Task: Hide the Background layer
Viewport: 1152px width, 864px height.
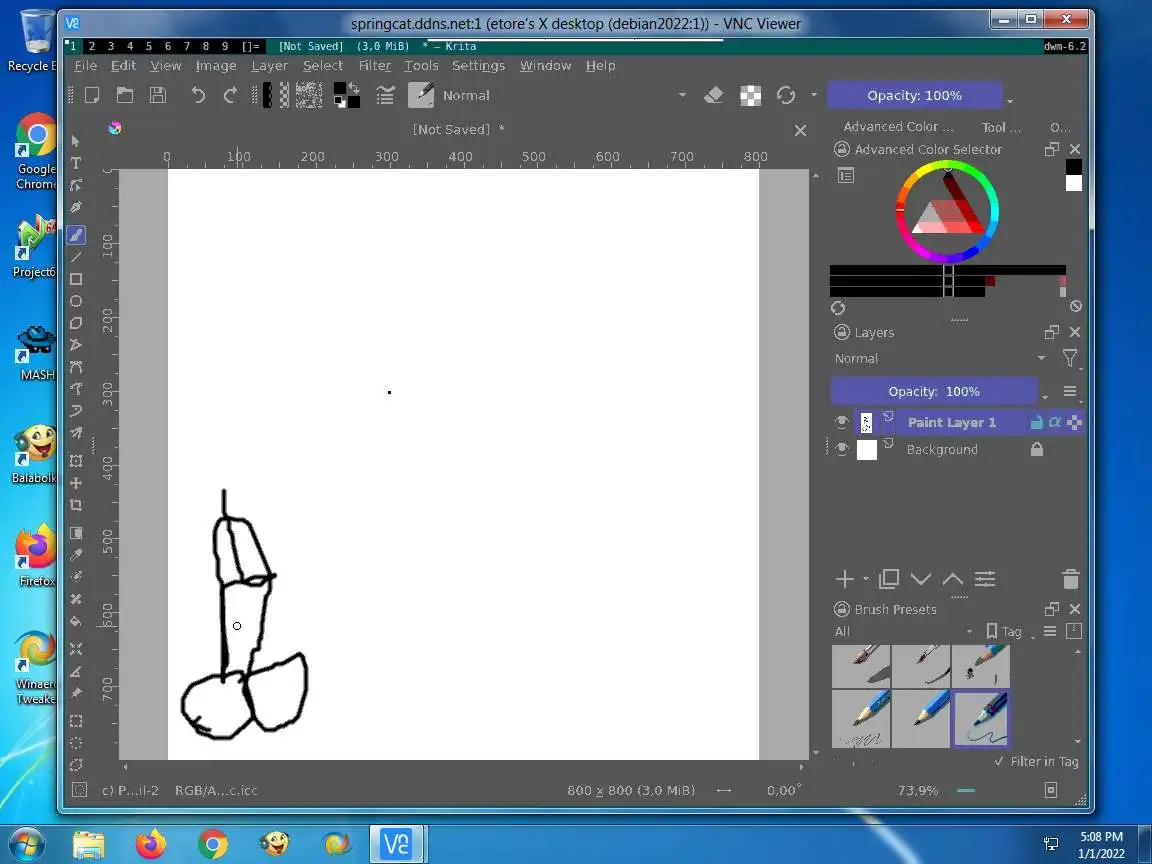Action: click(x=842, y=449)
